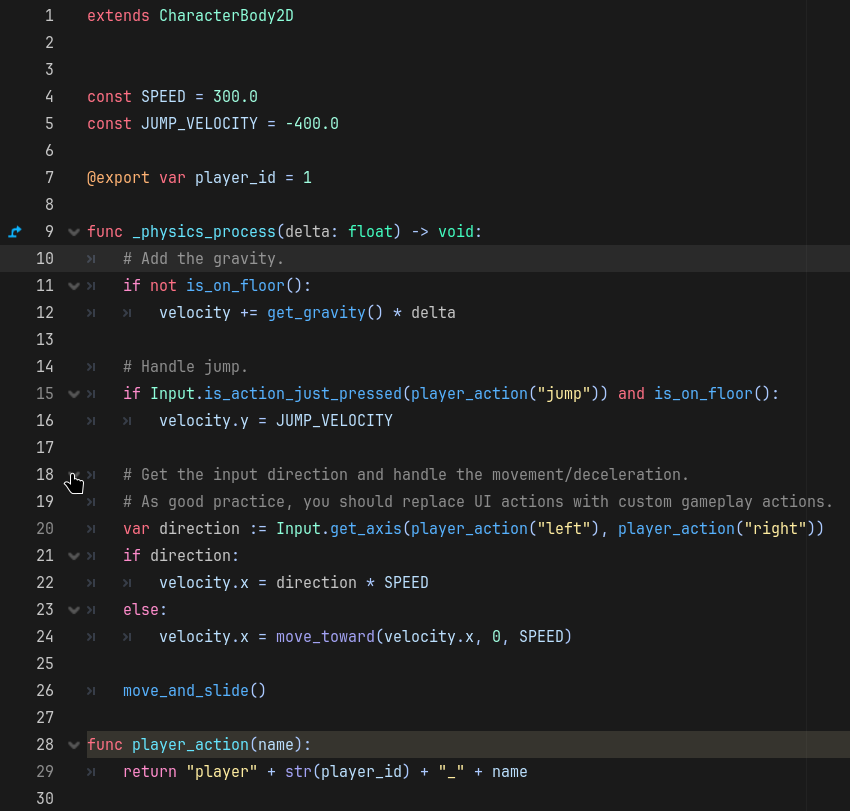
Task: Collapse the 'if direction:' block at line 21
Action: (74, 556)
